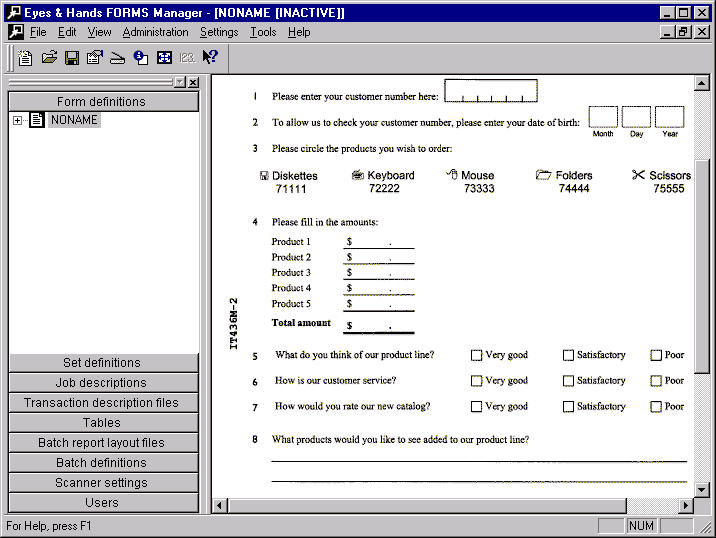Click the Save floppy disk icon

coord(72,58)
